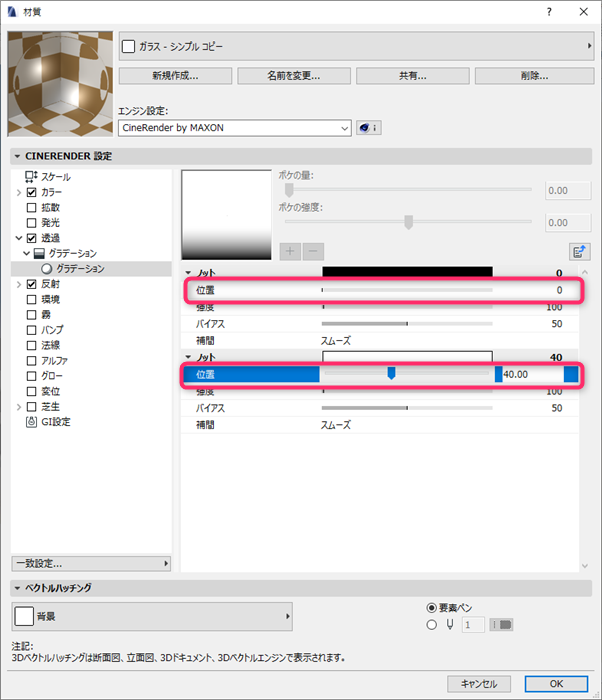Enable the 法線 checkbox

click(31, 346)
